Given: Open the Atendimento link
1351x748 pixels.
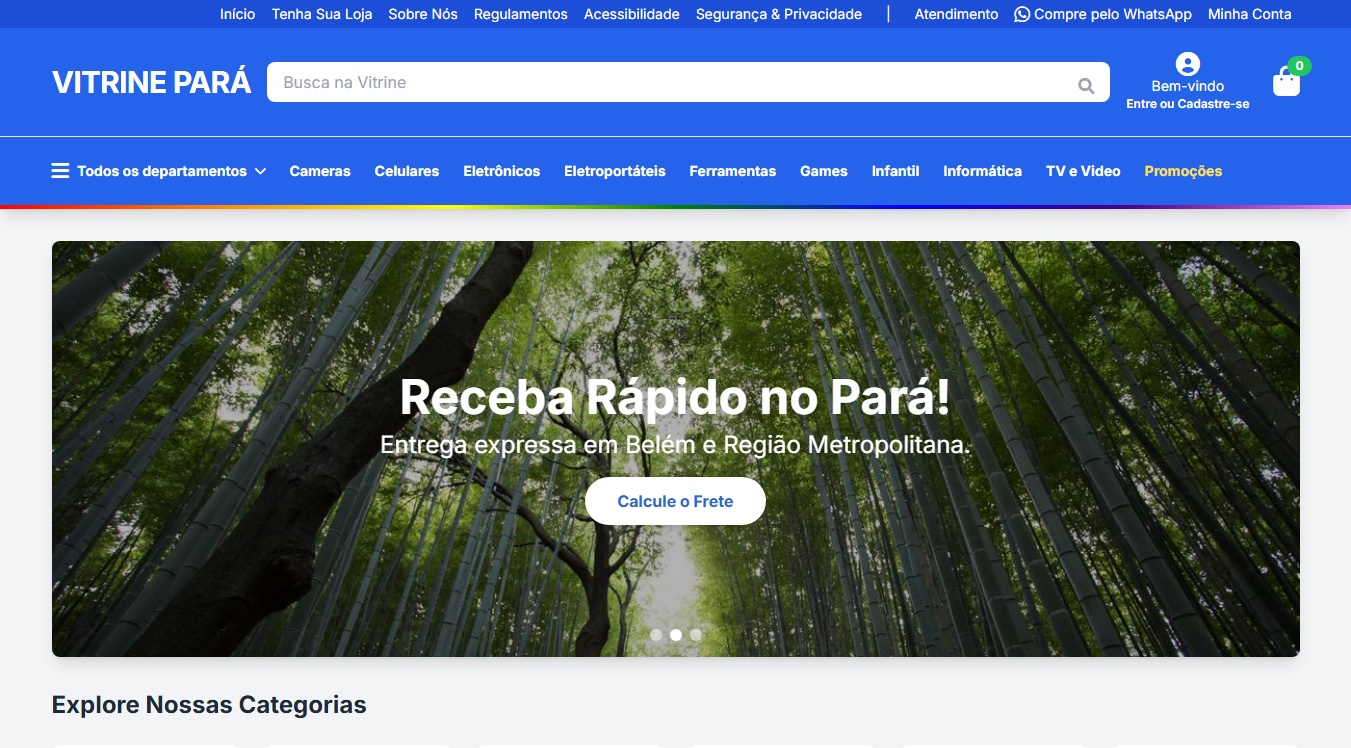Looking at the screenshot, I should tap(956, 14).
